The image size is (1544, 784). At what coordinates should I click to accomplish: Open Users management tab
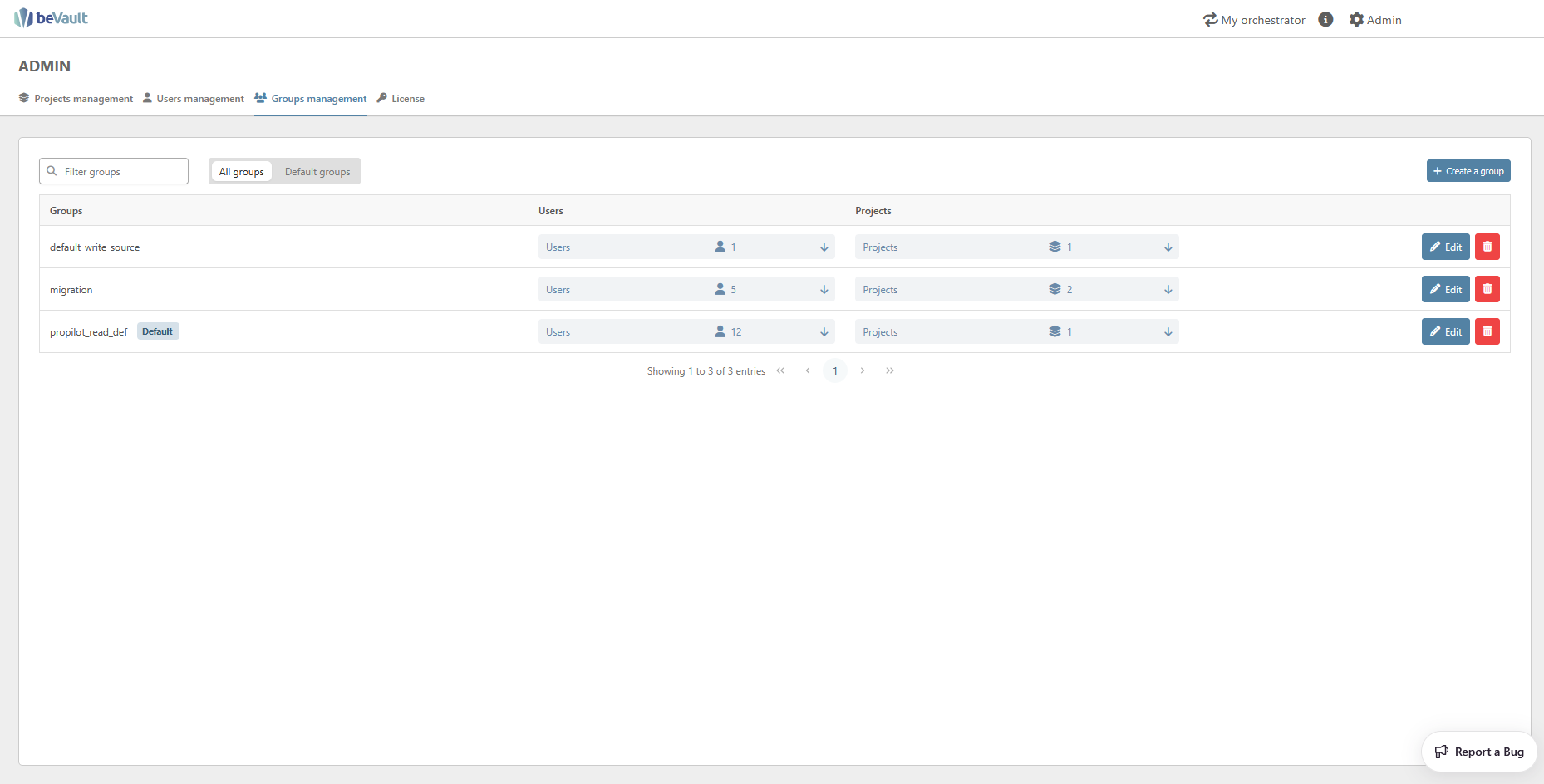click(x=194, y=99)
